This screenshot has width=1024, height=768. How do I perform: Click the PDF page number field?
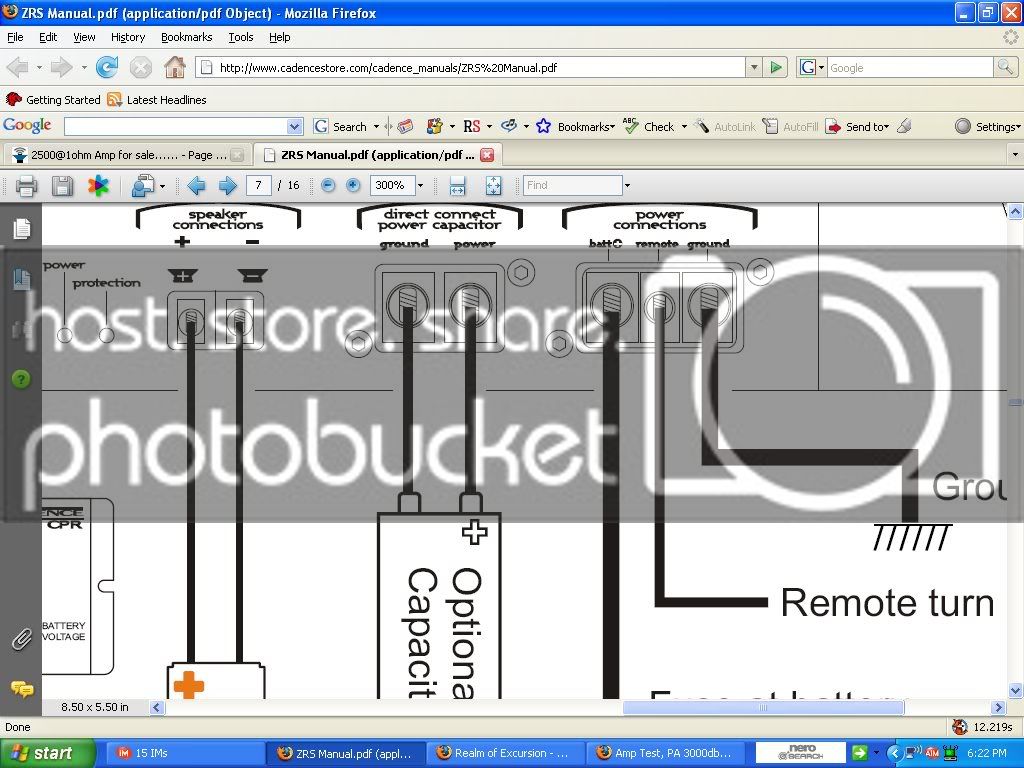tap(259, 185)
